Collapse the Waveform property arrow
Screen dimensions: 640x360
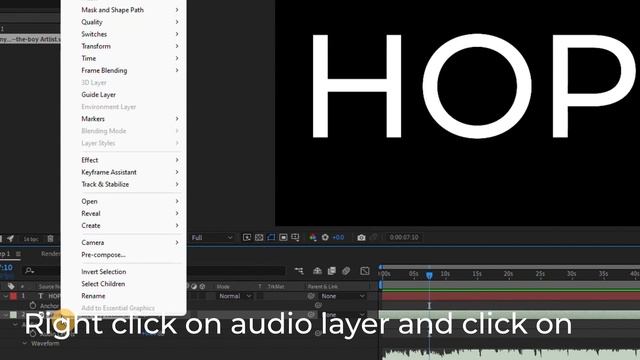point(24,343)
